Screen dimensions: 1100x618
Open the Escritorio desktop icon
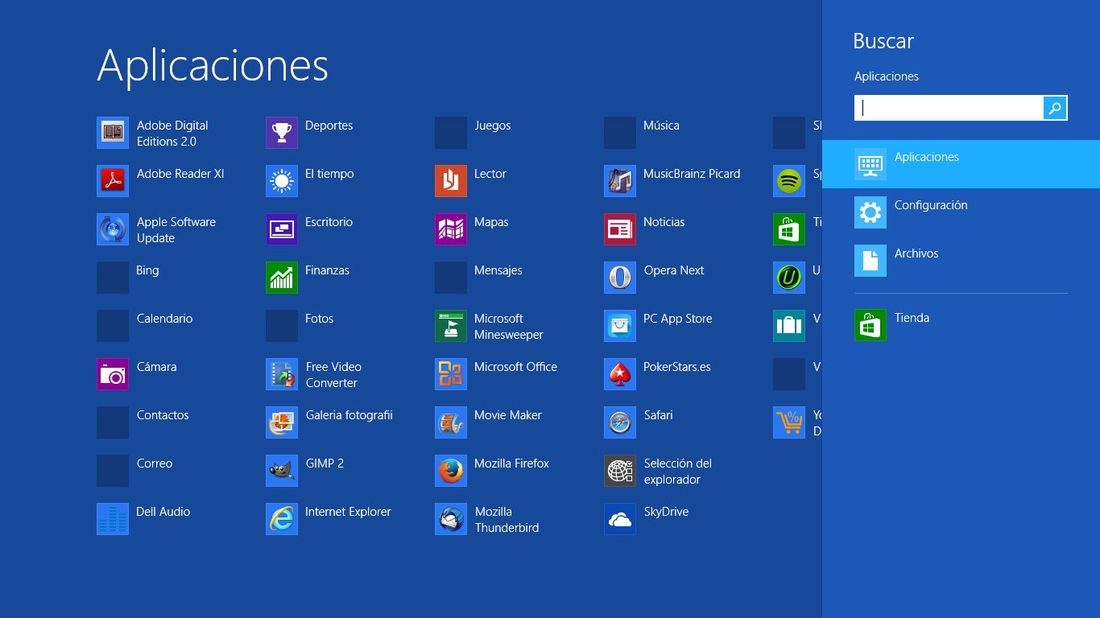(281, 229)
